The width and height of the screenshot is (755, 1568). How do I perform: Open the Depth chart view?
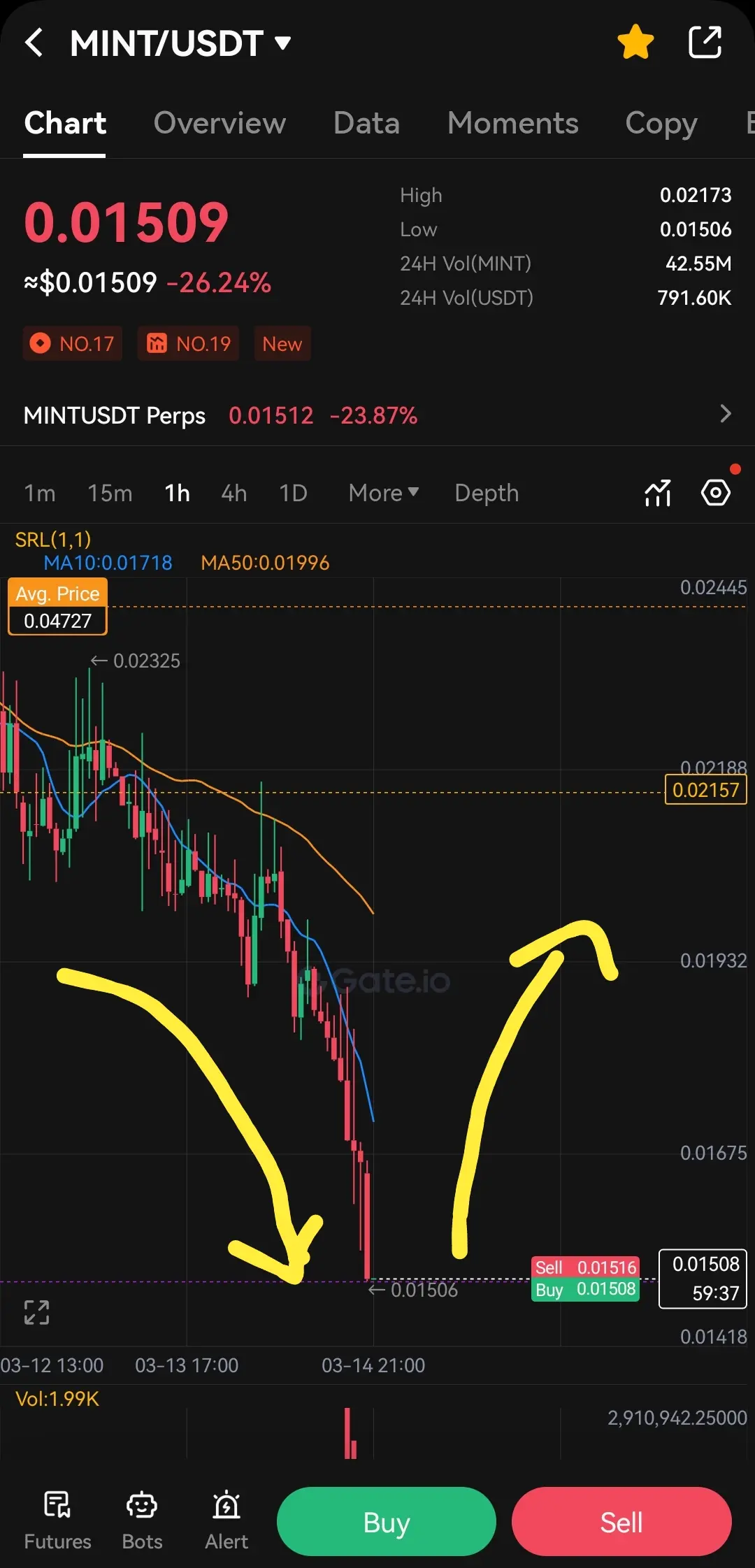487,493
